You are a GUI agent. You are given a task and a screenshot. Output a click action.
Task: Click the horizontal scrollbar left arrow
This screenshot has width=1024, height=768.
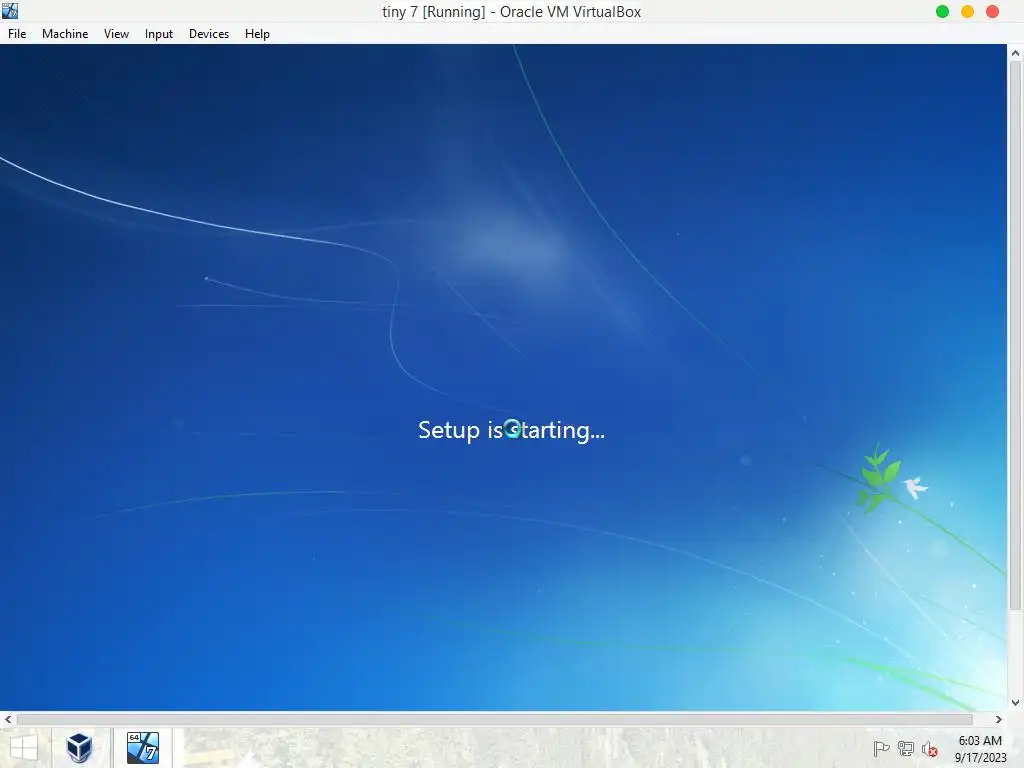coord(8,719)
